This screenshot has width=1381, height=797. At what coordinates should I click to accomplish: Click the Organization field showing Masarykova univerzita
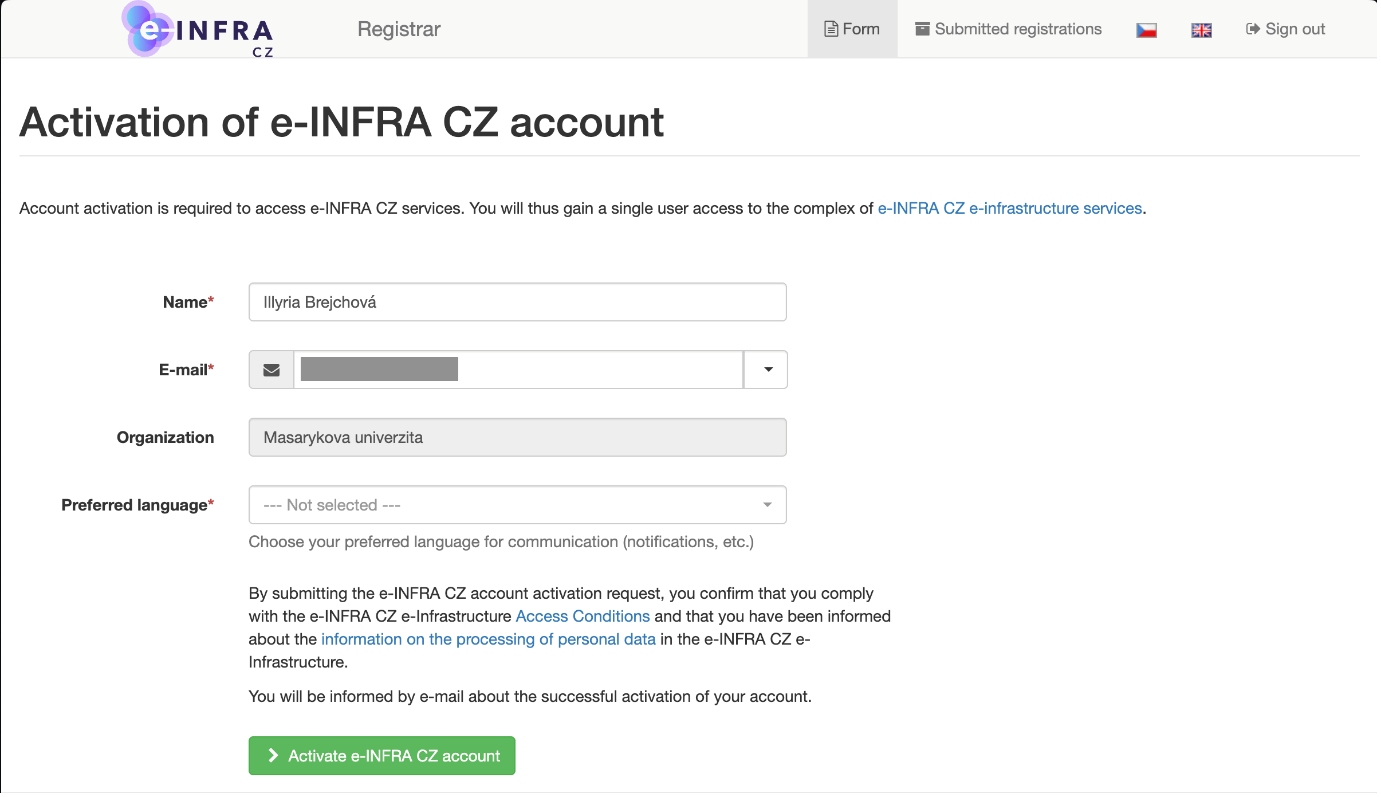coord(517,437)
